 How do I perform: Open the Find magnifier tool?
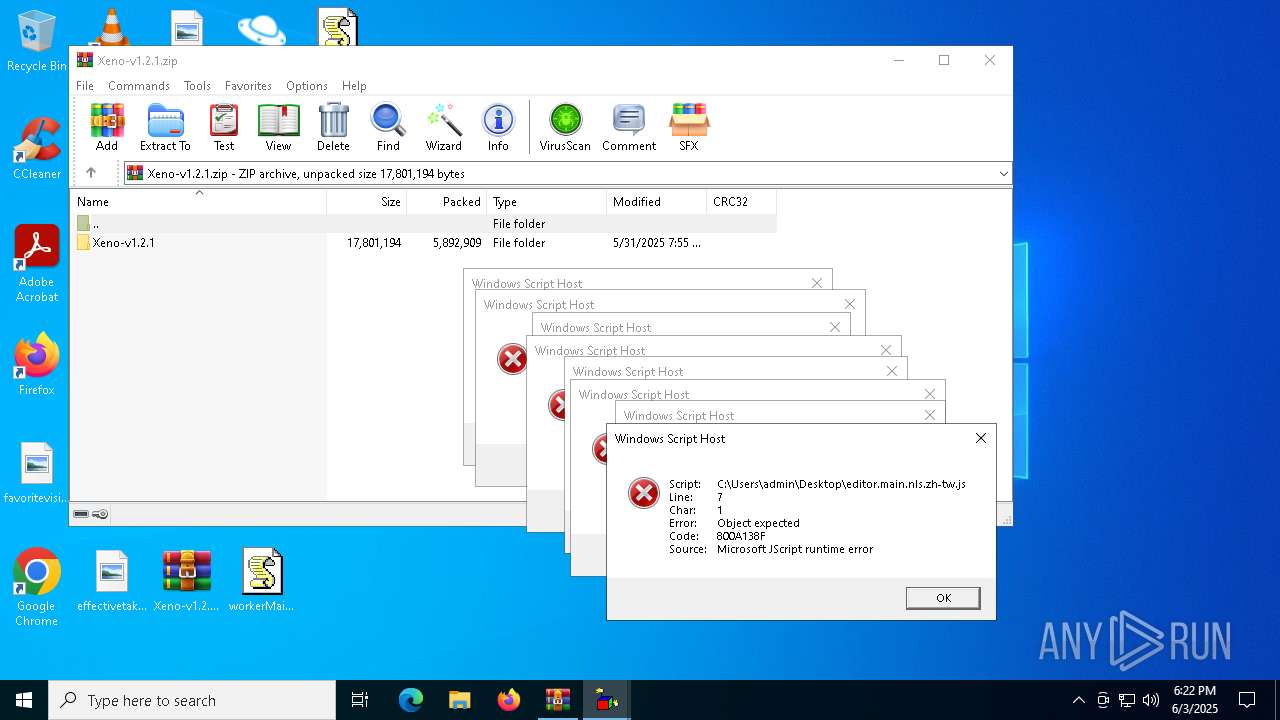coord(388,127)
